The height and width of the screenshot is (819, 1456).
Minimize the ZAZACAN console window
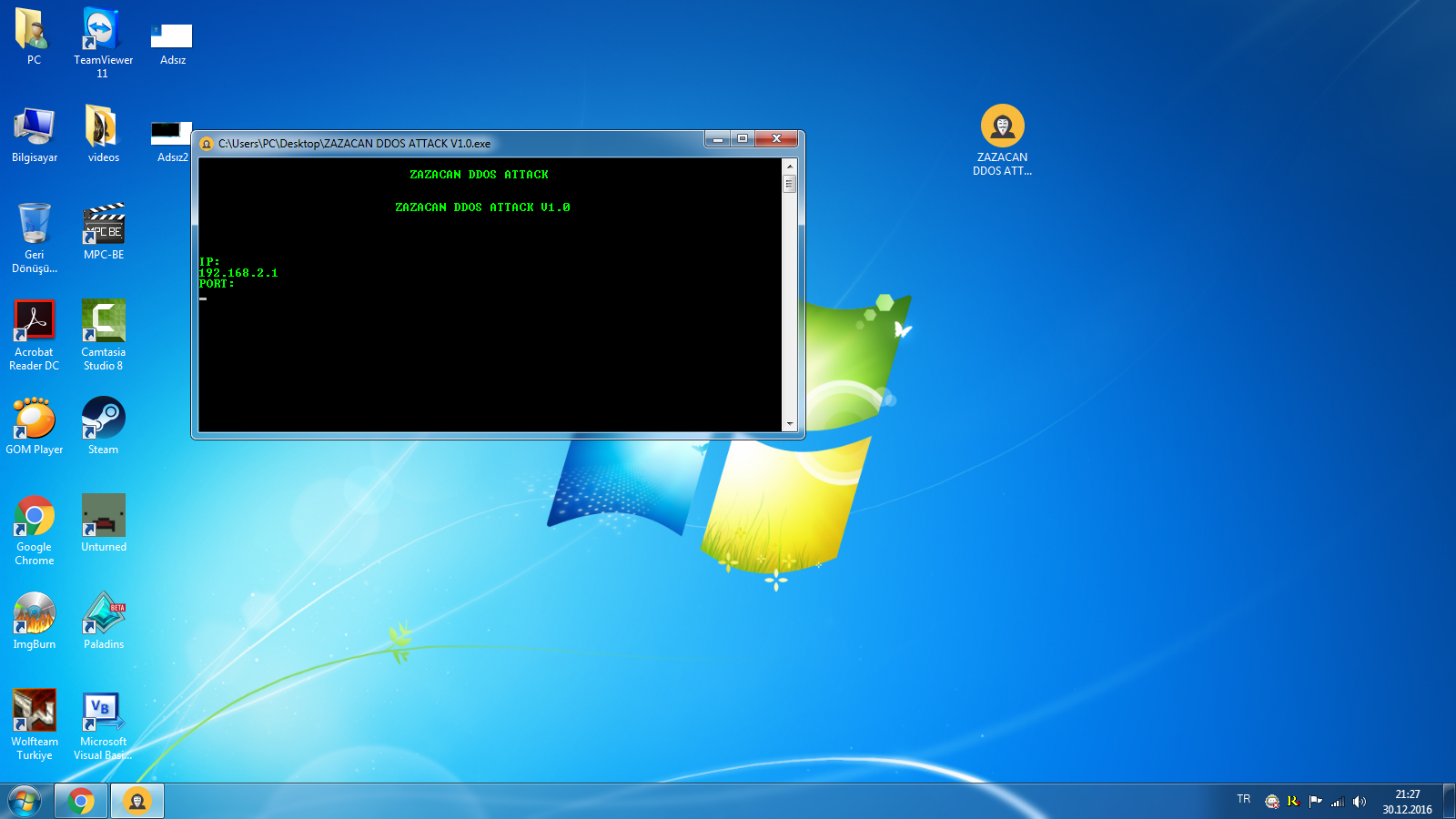click(x=717, y=138)
